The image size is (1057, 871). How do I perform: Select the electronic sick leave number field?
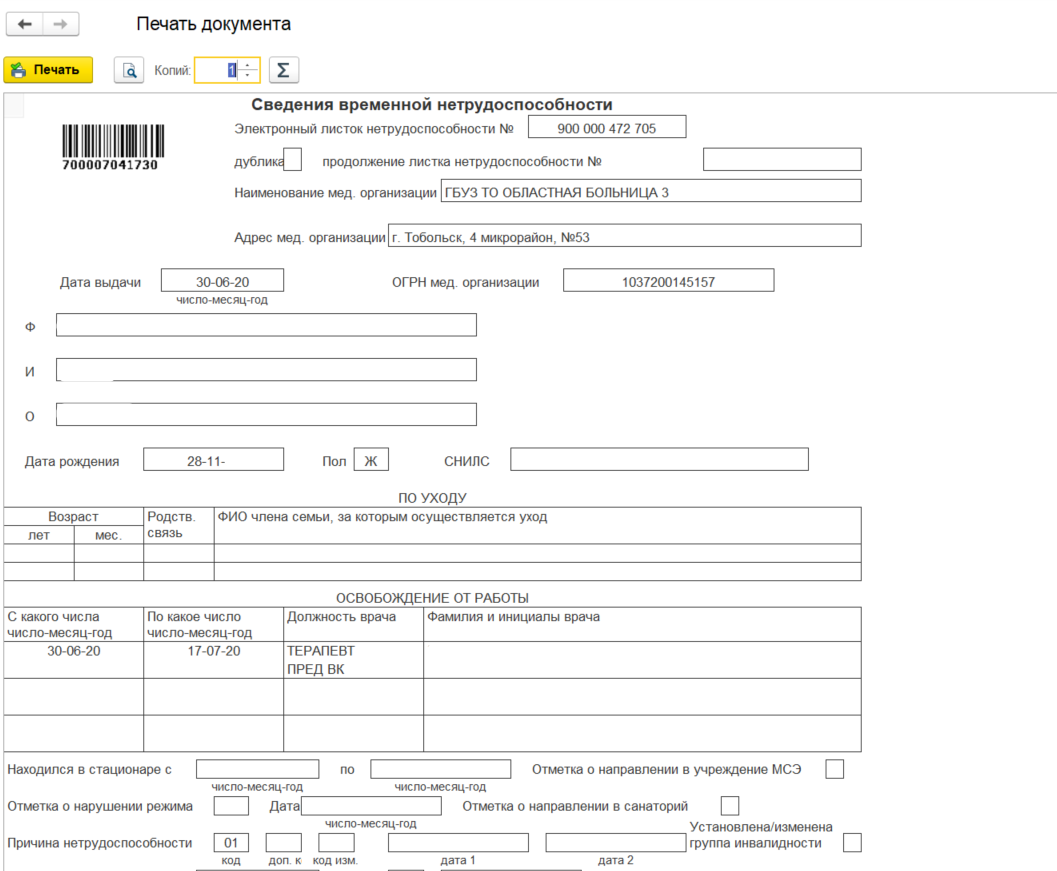click(607, 127)
